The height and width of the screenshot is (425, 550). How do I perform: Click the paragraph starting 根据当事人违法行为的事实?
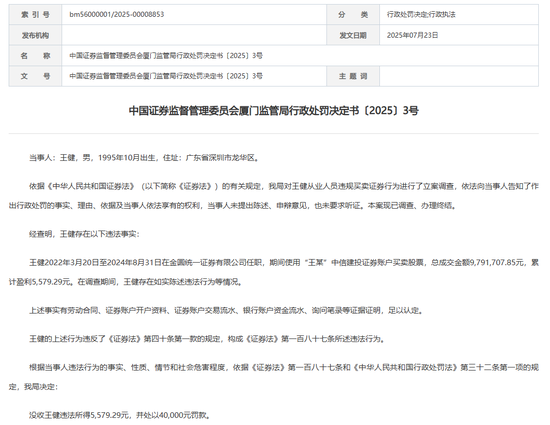(274, 377)
